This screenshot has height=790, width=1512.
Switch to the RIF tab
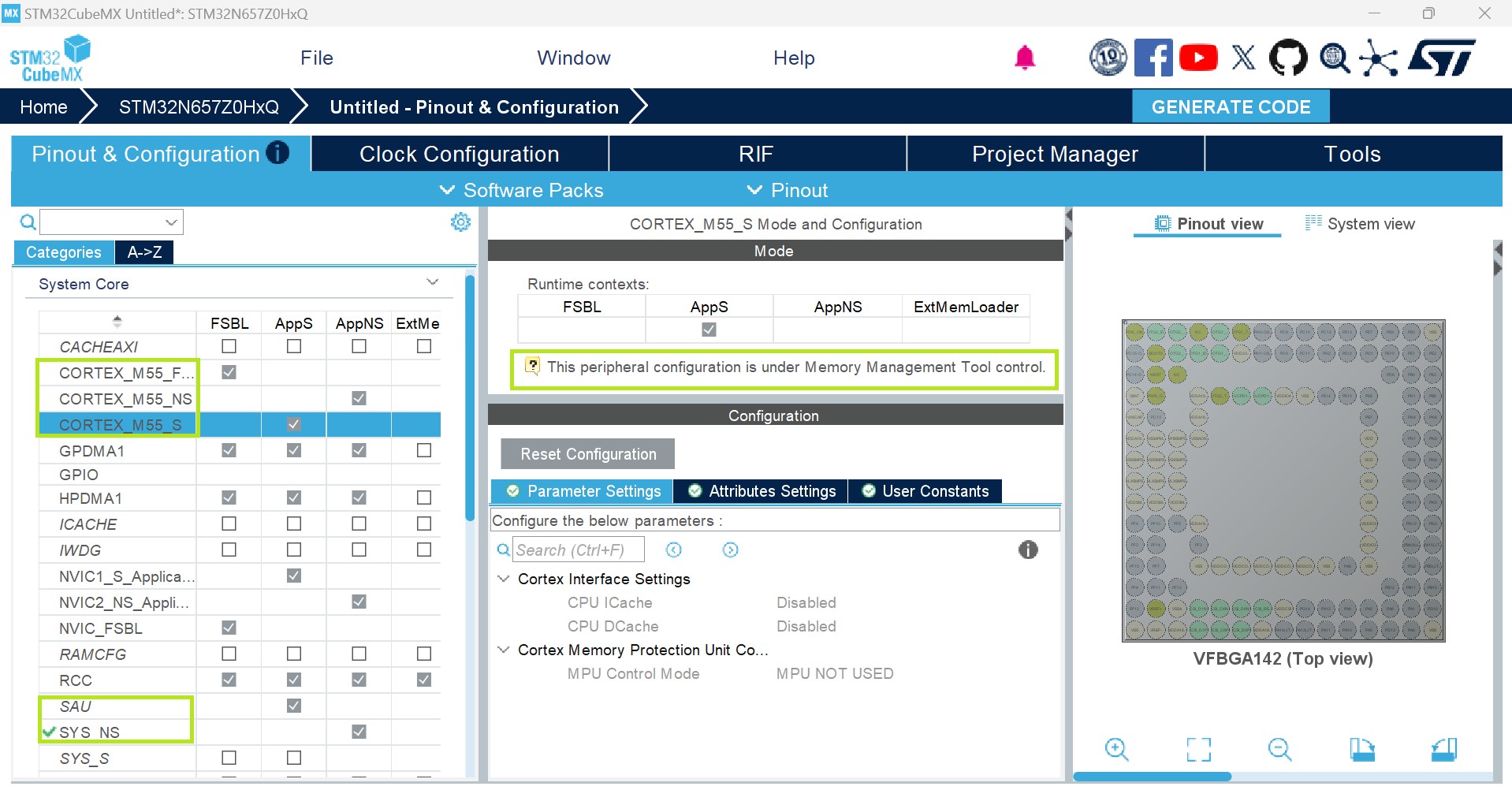pyautogui.click(x=757, y=154)
